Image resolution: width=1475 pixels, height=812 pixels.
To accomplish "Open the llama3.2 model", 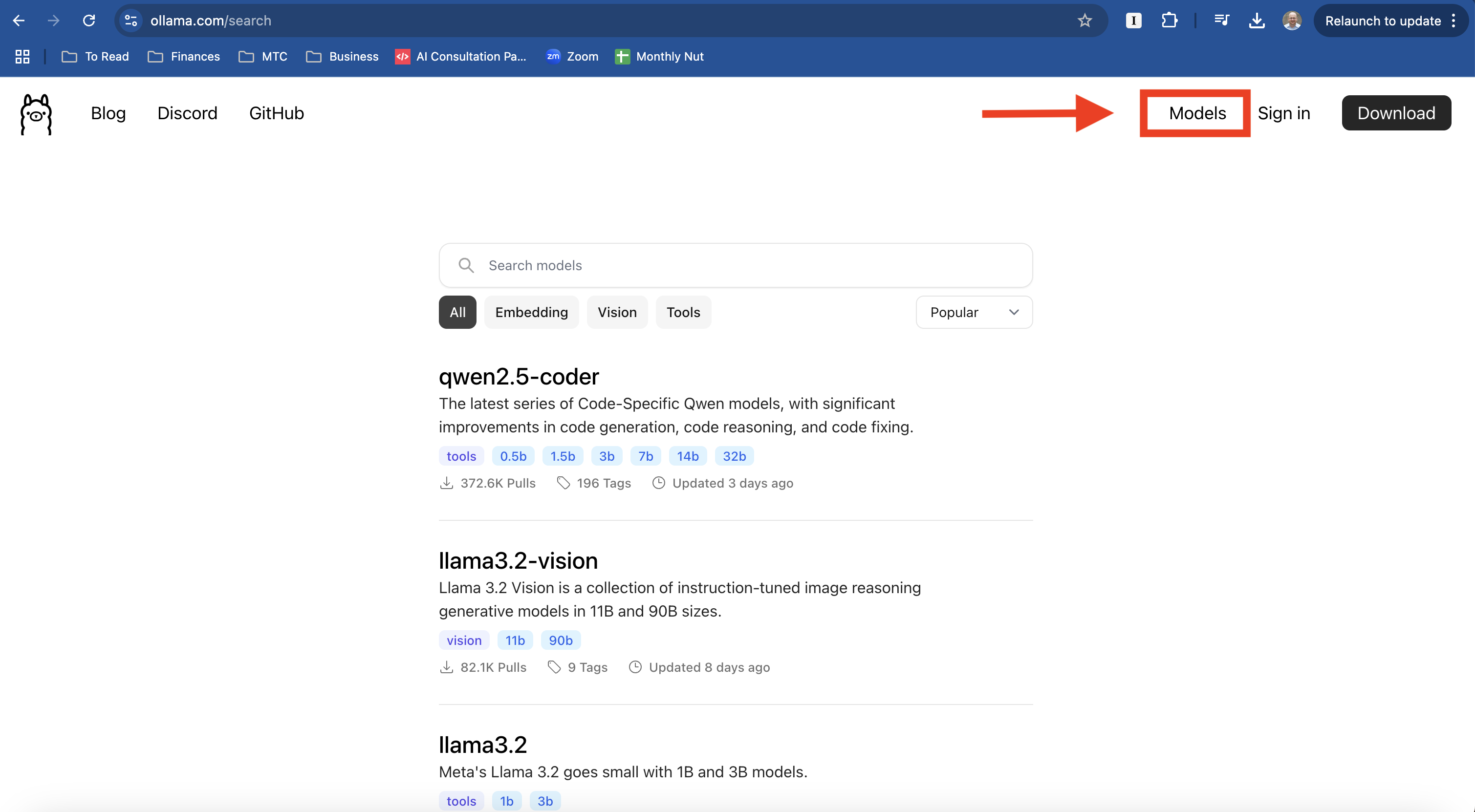I will (x=483, y=745).
